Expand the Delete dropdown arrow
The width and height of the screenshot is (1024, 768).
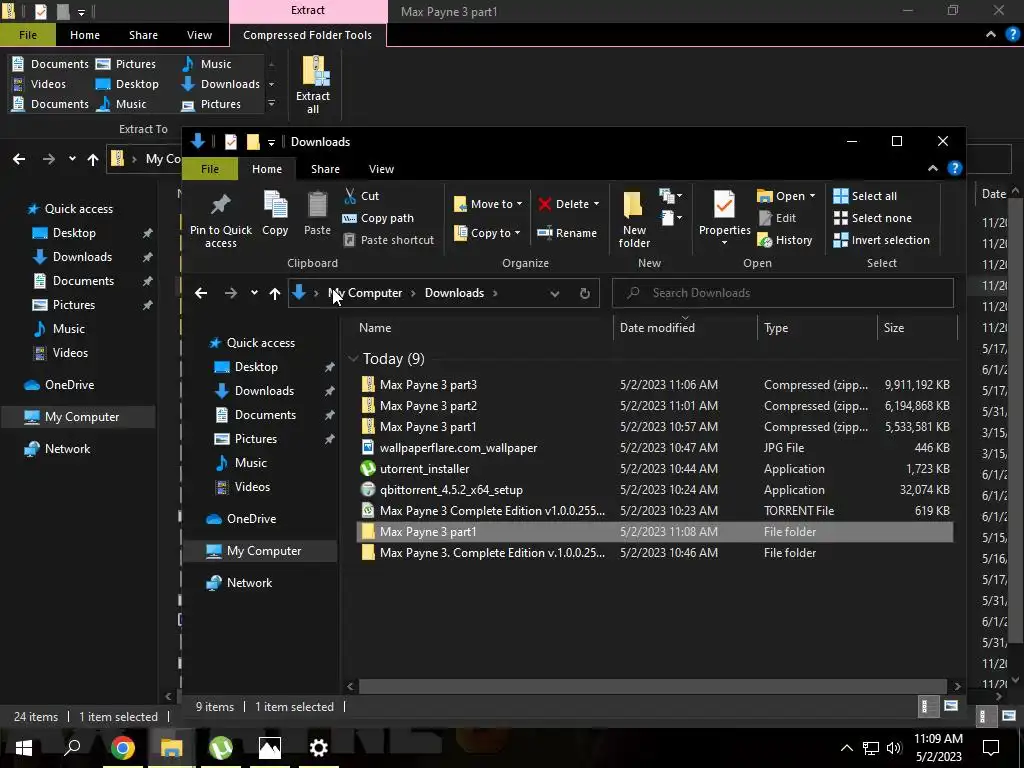pos(596,204)
